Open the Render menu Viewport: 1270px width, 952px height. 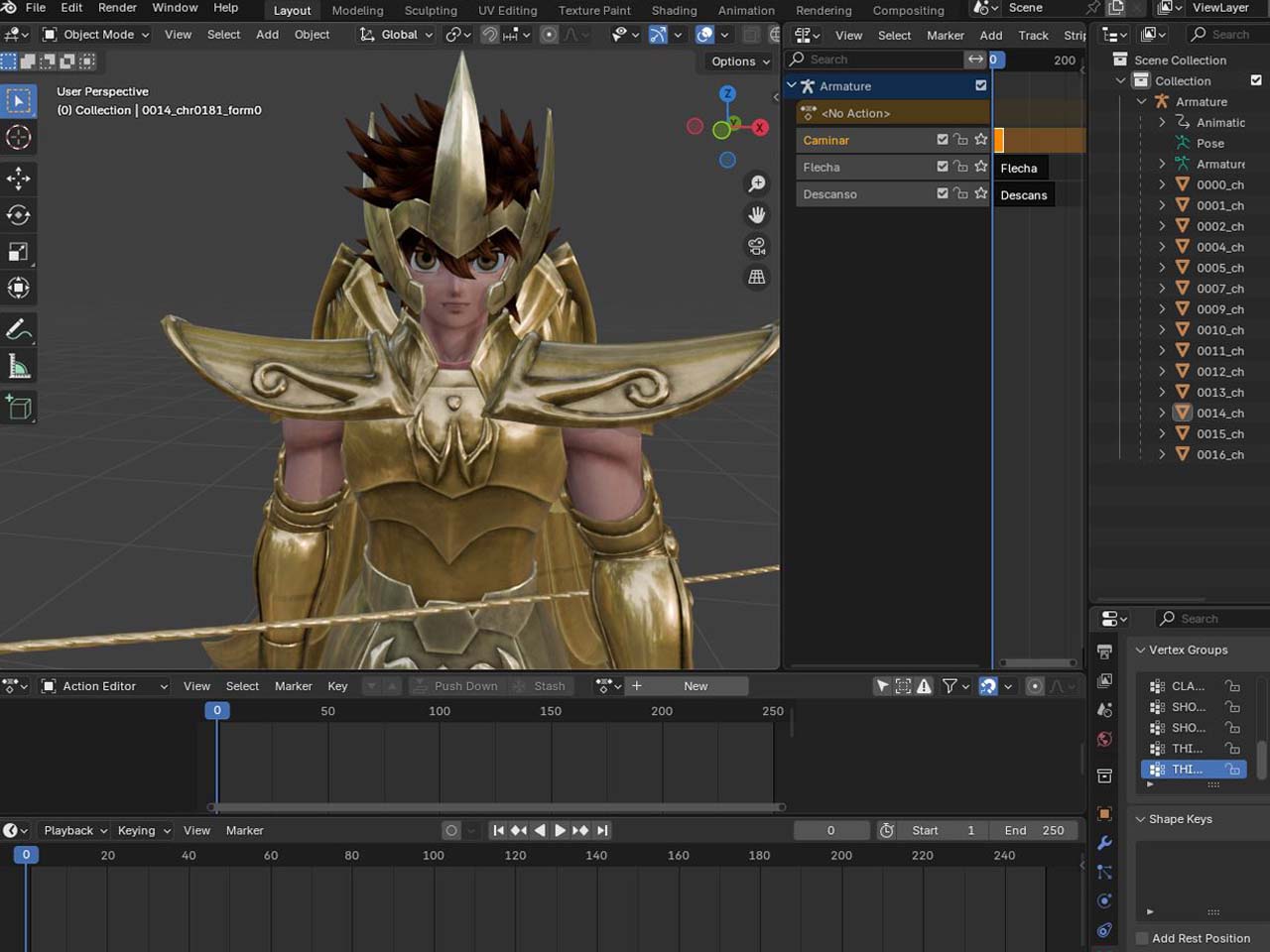[117, 8]
